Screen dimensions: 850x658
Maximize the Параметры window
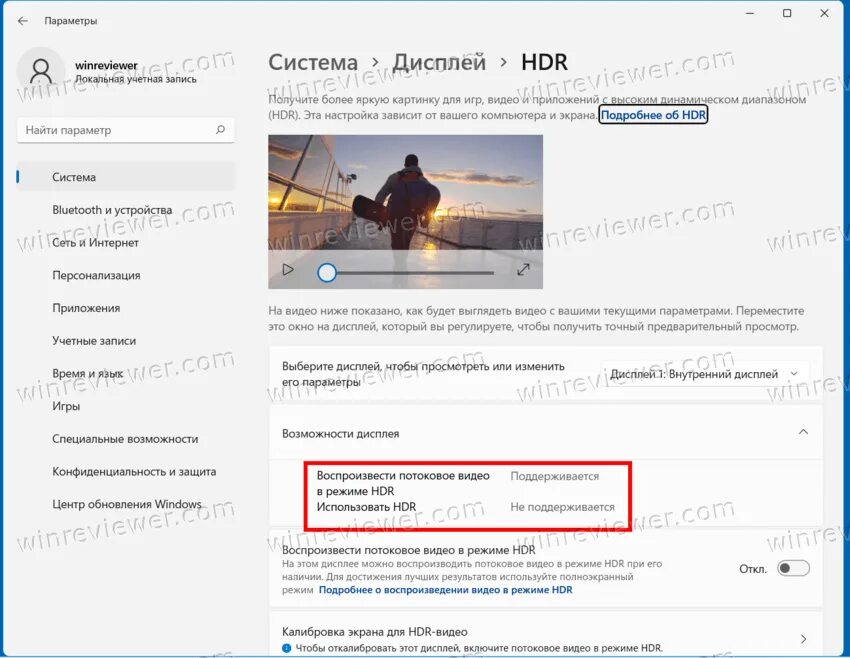[787, 14]
